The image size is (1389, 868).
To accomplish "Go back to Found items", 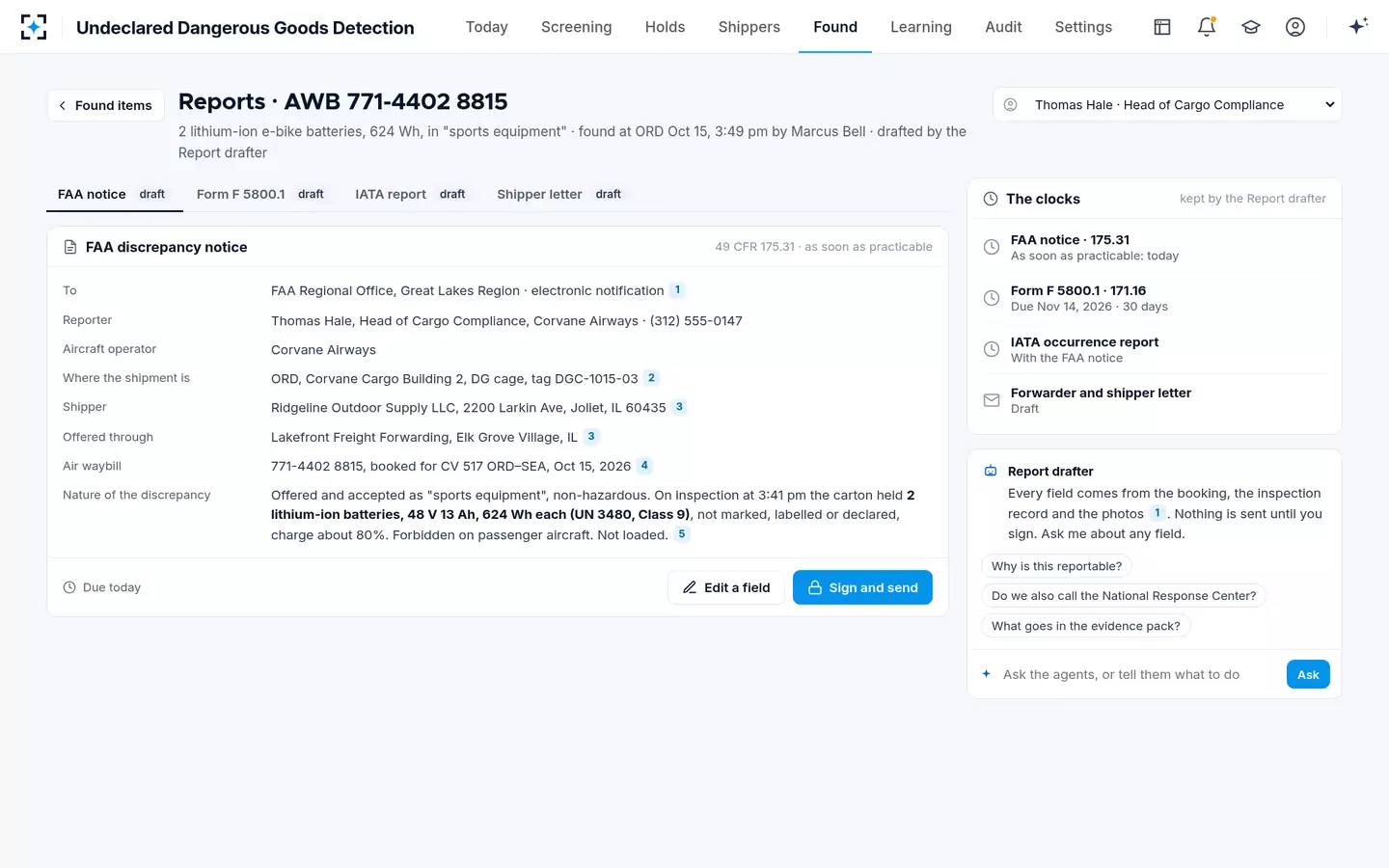I will point(106,105).
